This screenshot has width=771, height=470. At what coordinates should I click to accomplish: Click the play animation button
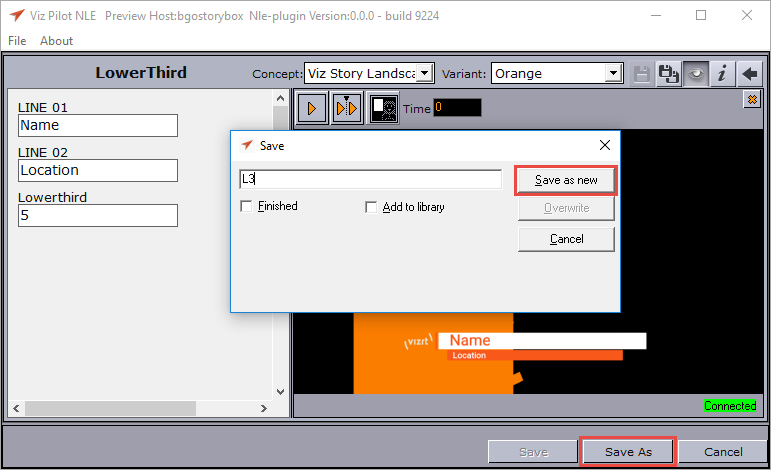pos(312,108)
